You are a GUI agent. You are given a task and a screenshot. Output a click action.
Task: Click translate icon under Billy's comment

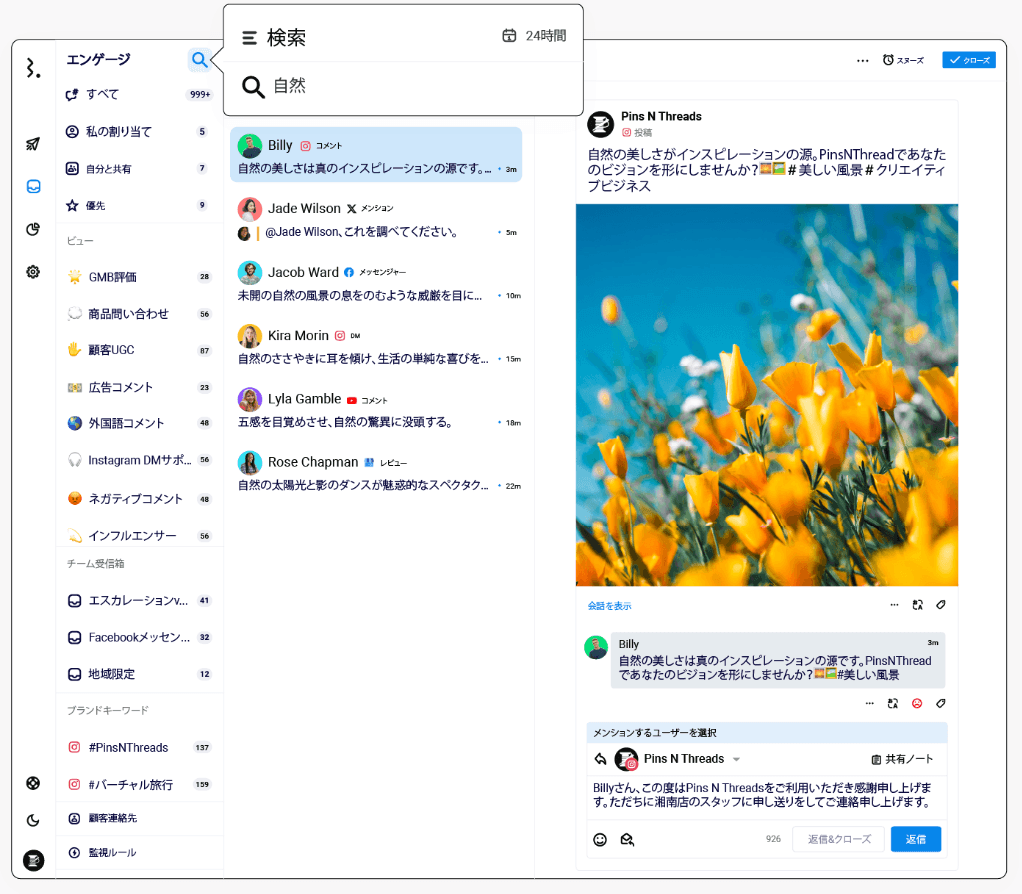pyautogui.click(x=893, y=704)
